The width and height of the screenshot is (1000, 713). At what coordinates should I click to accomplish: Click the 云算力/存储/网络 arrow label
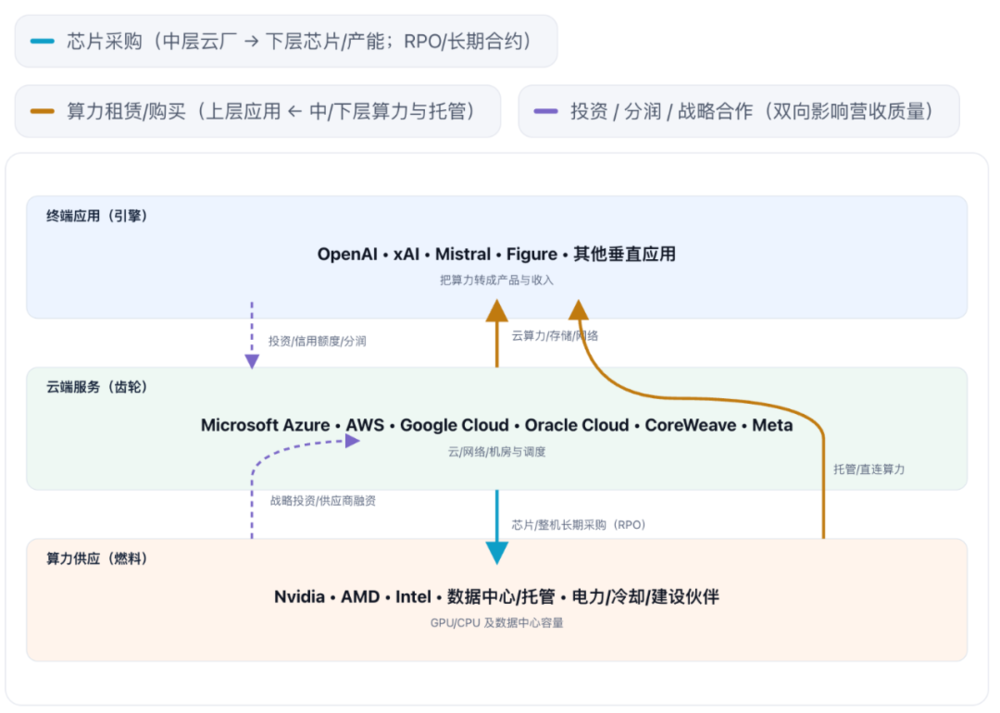tap(555, 336)
